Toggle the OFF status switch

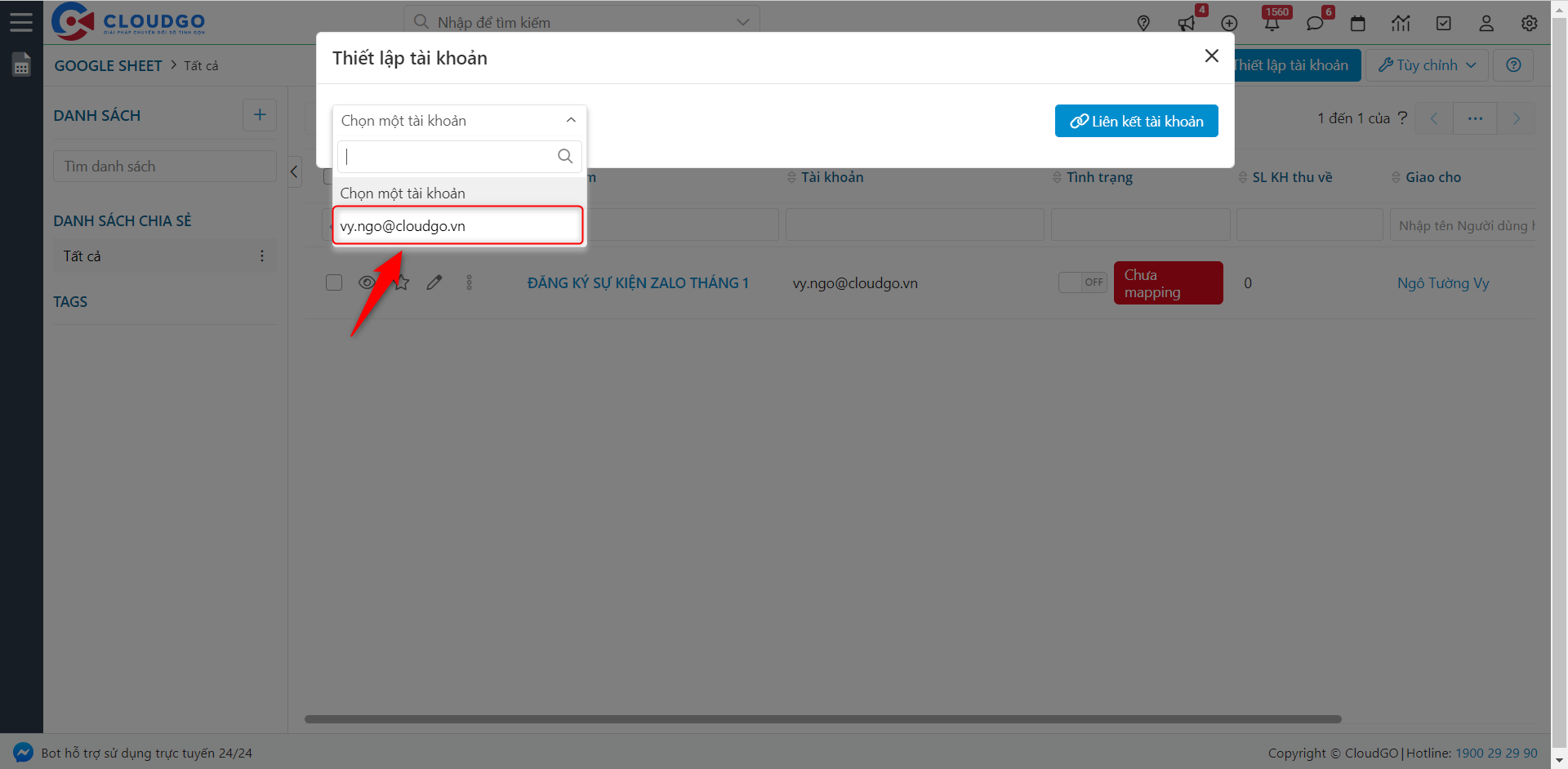[1083, 282]
